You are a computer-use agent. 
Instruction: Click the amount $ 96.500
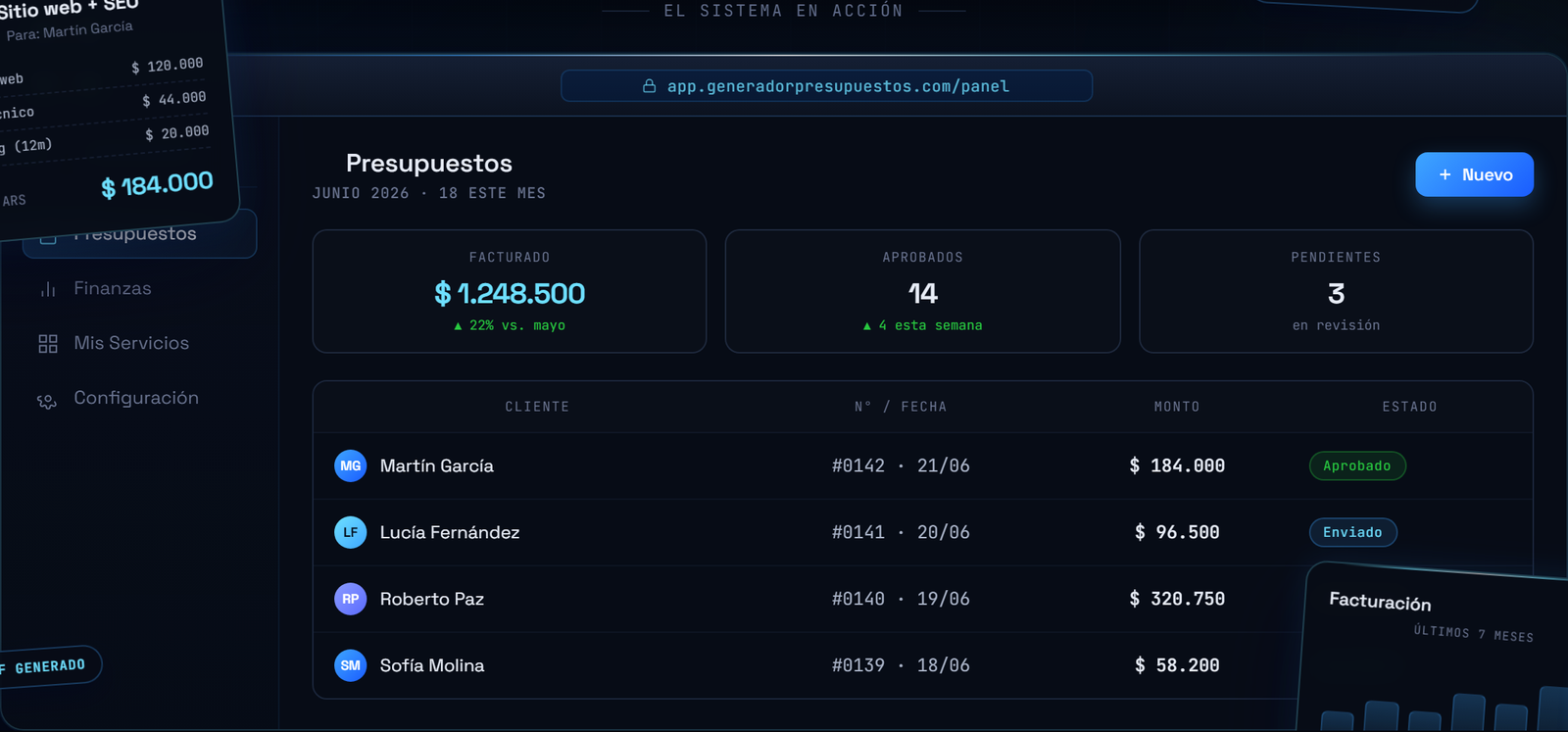point(1177,532)
